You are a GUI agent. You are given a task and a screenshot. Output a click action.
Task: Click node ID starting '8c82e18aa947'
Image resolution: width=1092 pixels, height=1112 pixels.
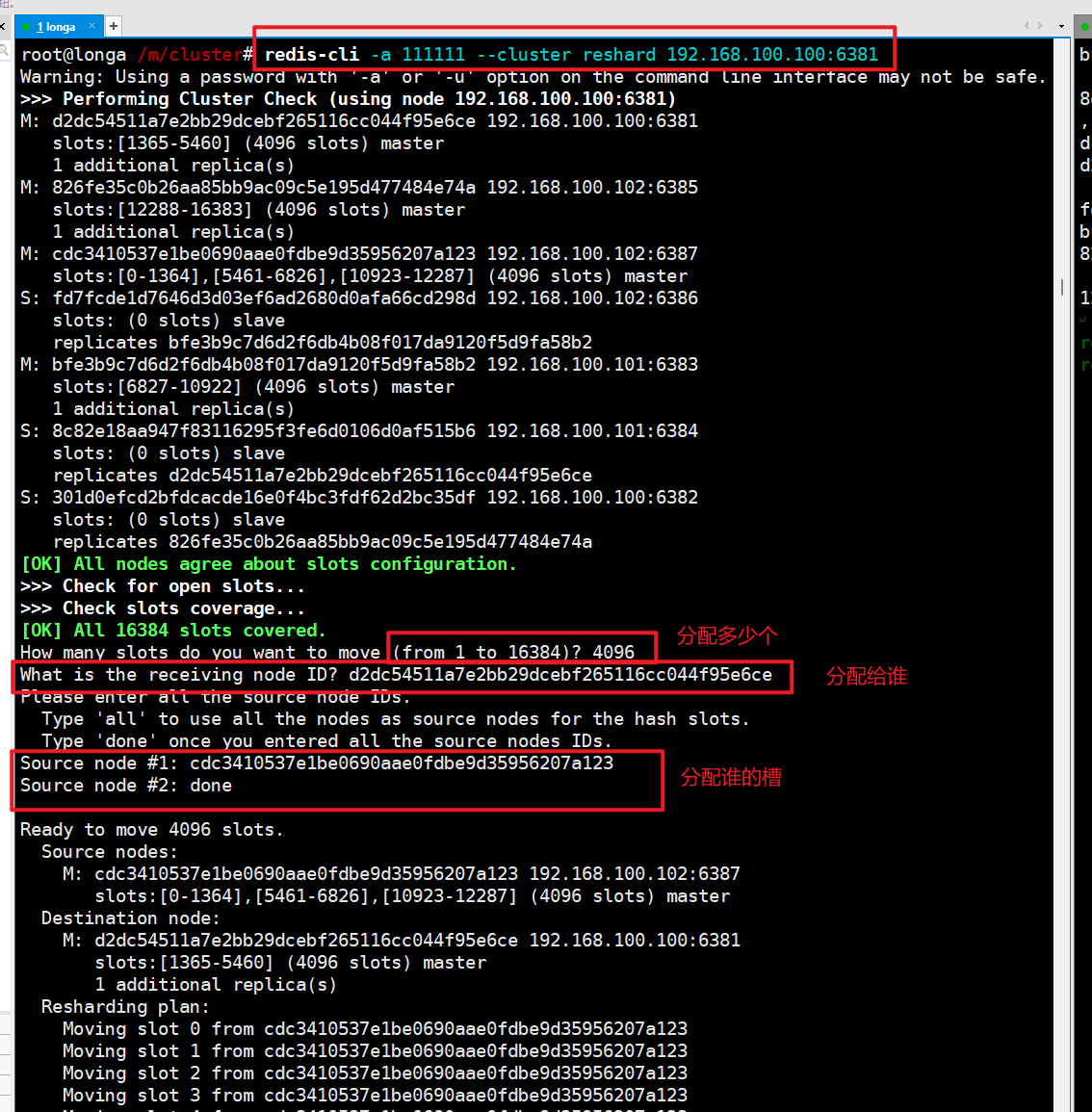coord(264,430)
